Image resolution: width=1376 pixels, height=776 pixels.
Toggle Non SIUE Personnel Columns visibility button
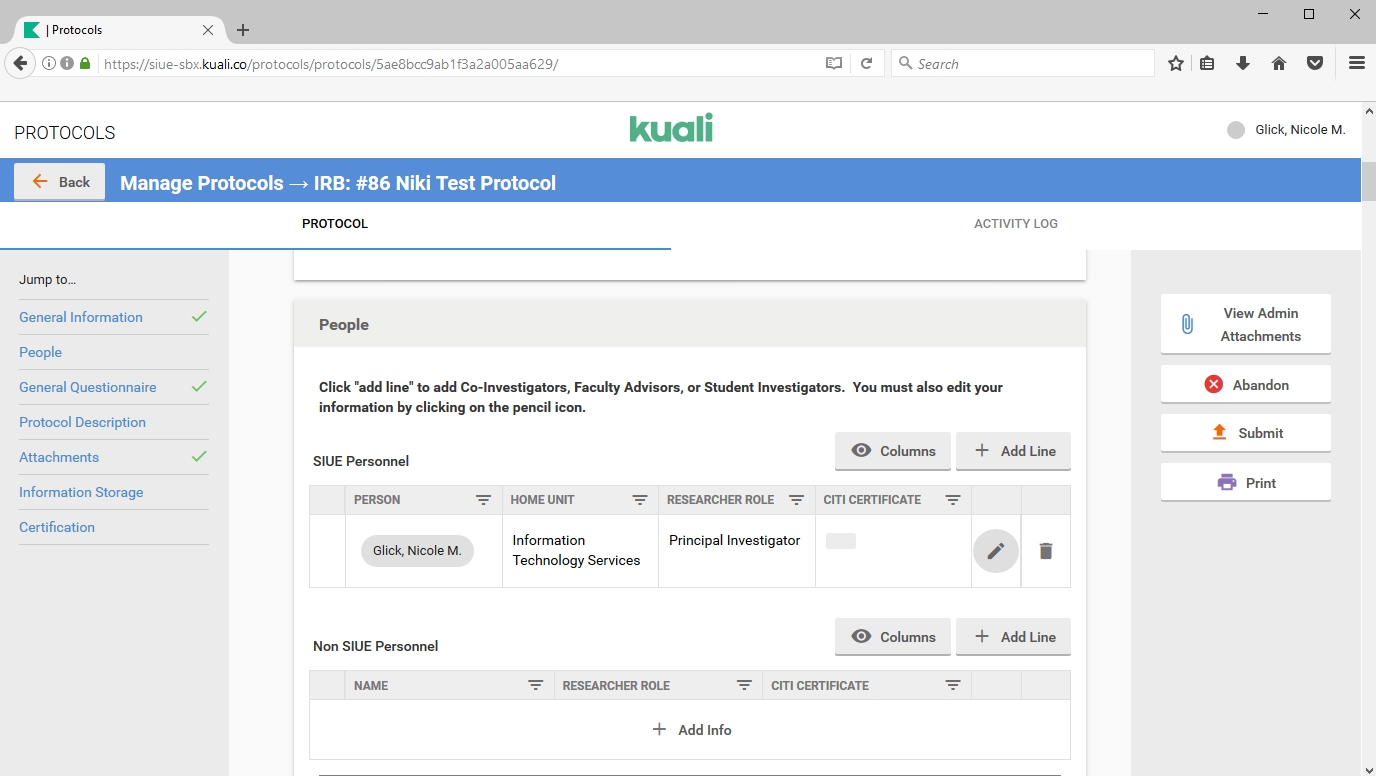pyautogui.click(x=892, y=637)
